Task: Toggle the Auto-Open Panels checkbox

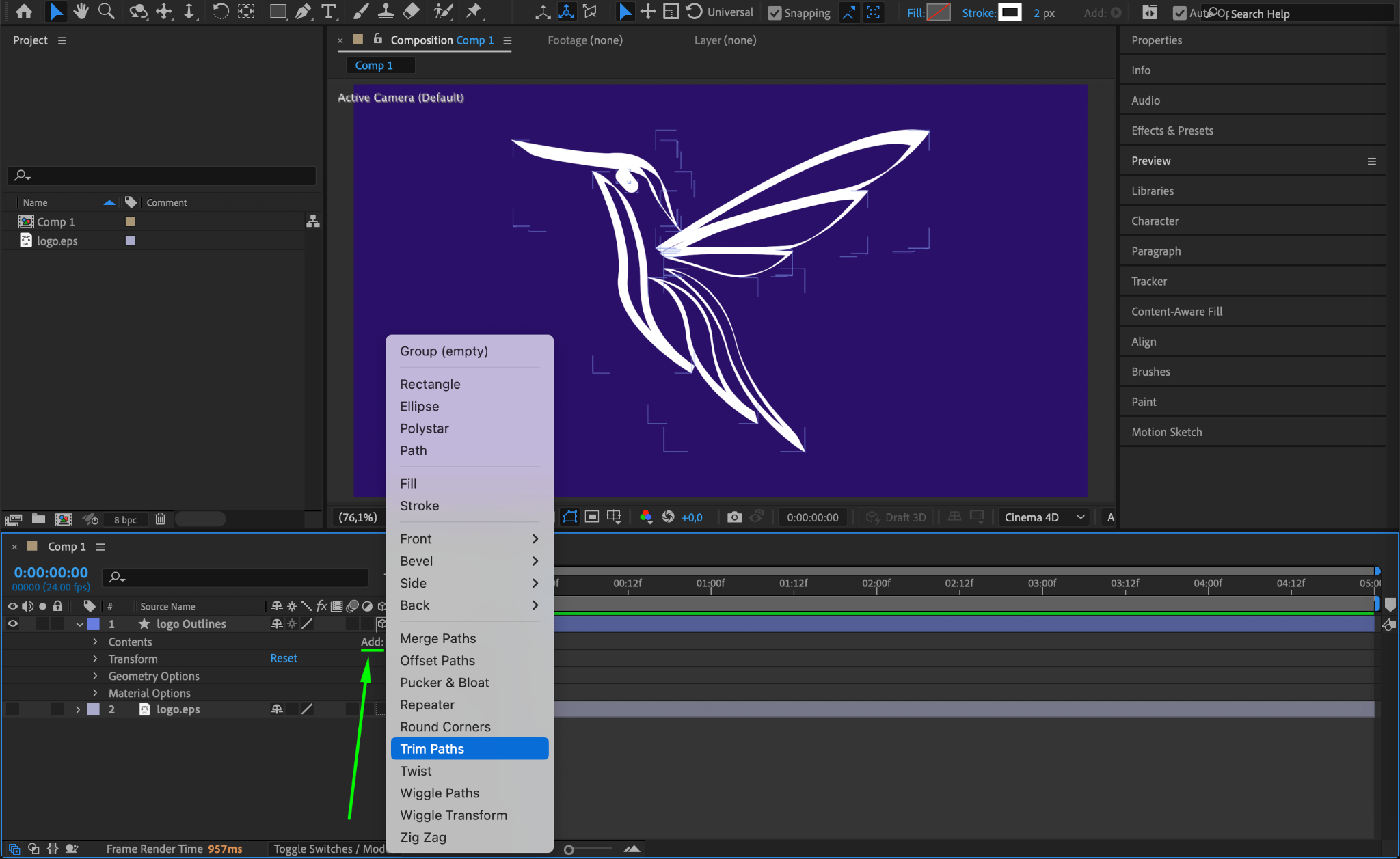Action: coord(1180,13)
